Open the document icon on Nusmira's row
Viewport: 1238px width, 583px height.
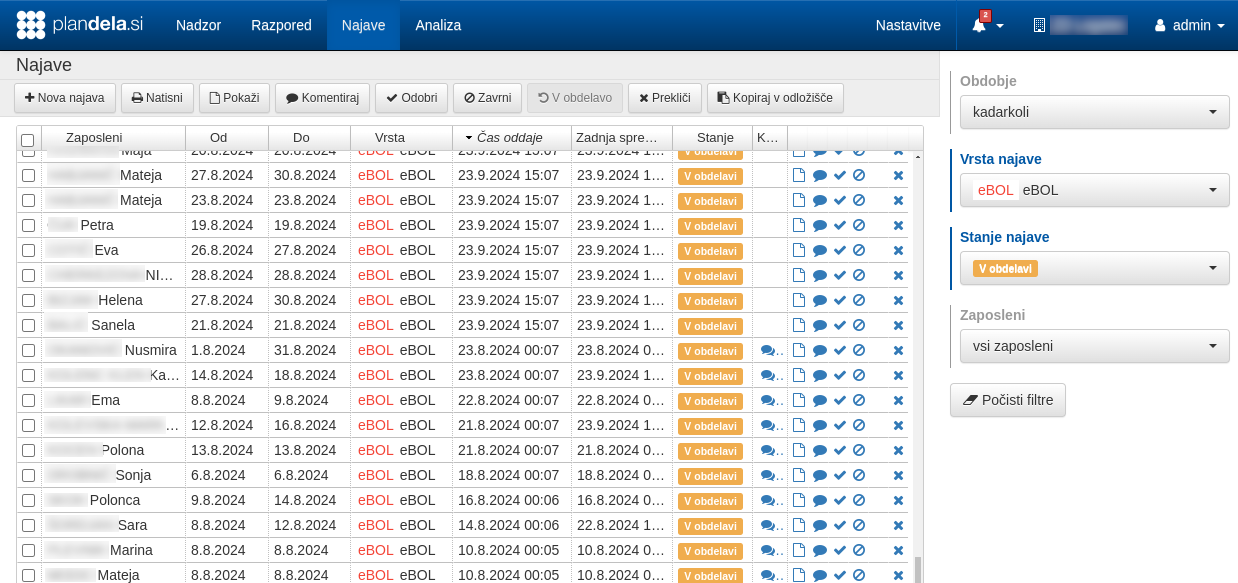[x=799, y=350]
